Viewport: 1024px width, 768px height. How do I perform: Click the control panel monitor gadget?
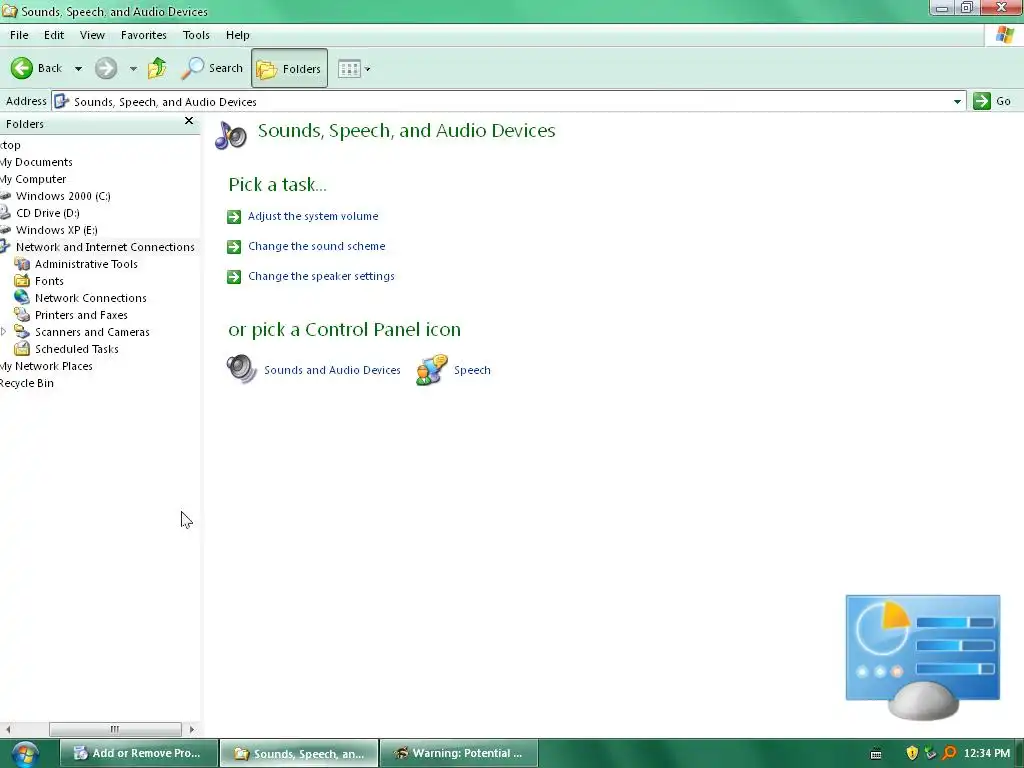tap(923, 657)
